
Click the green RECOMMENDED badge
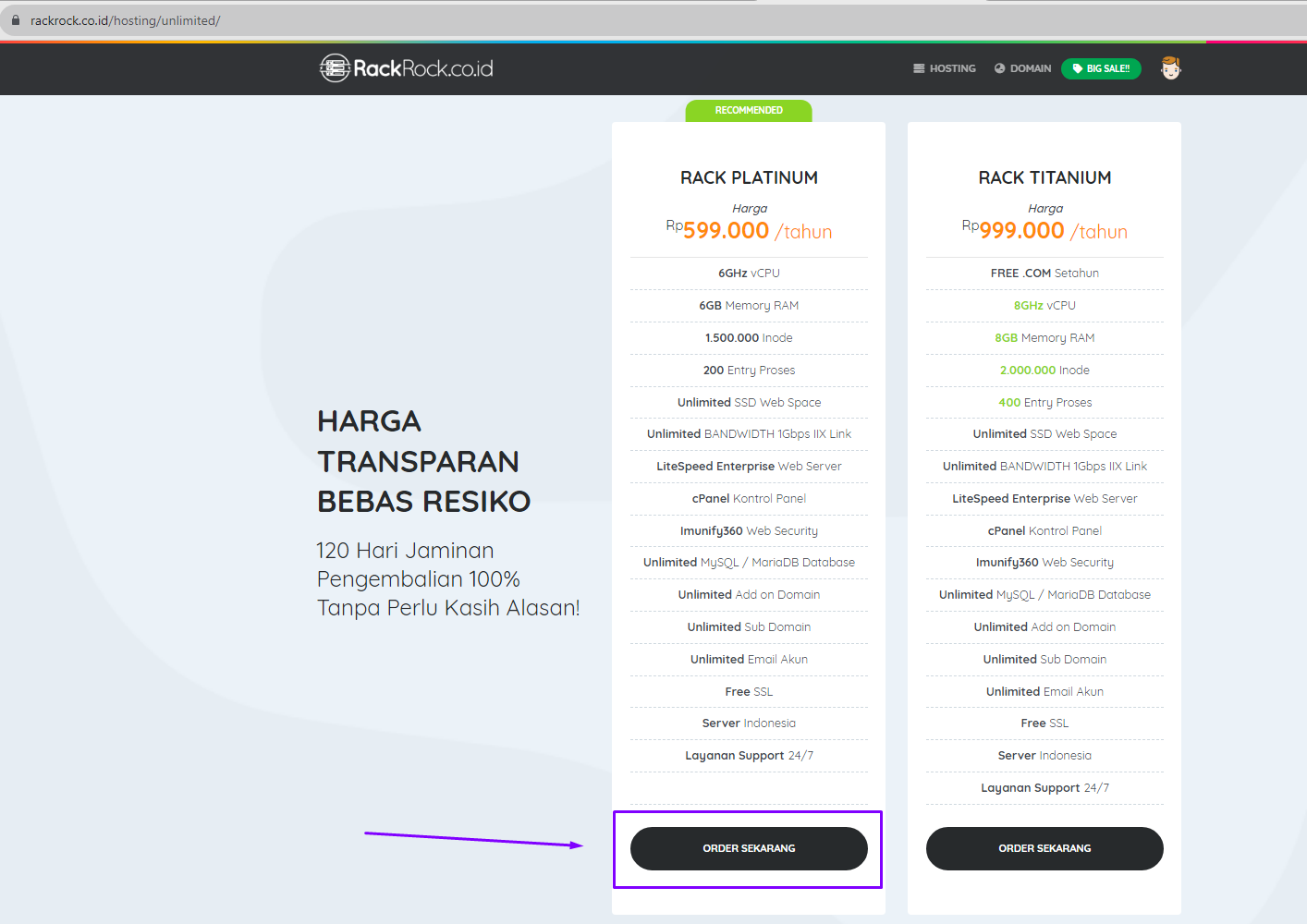749,111
